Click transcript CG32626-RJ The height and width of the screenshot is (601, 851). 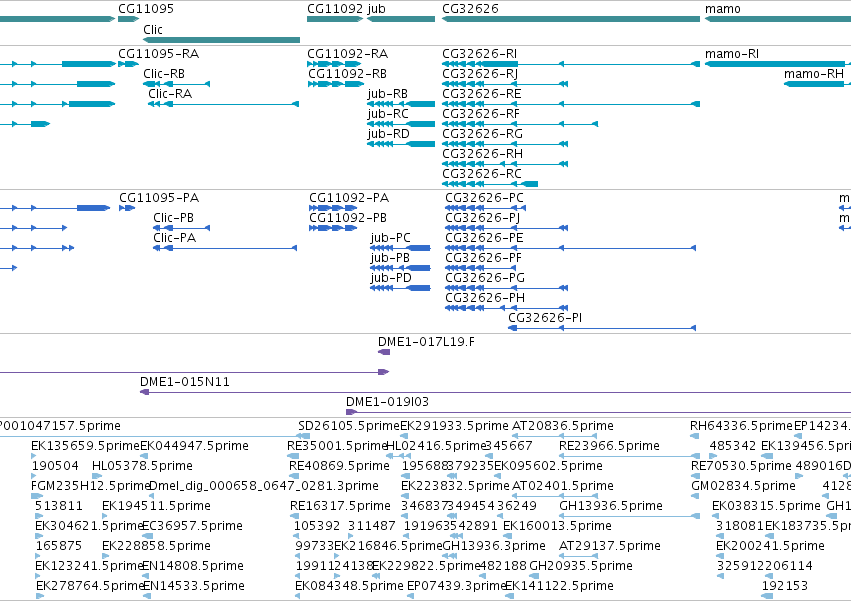pyautogui.click(x=480, y=74)
